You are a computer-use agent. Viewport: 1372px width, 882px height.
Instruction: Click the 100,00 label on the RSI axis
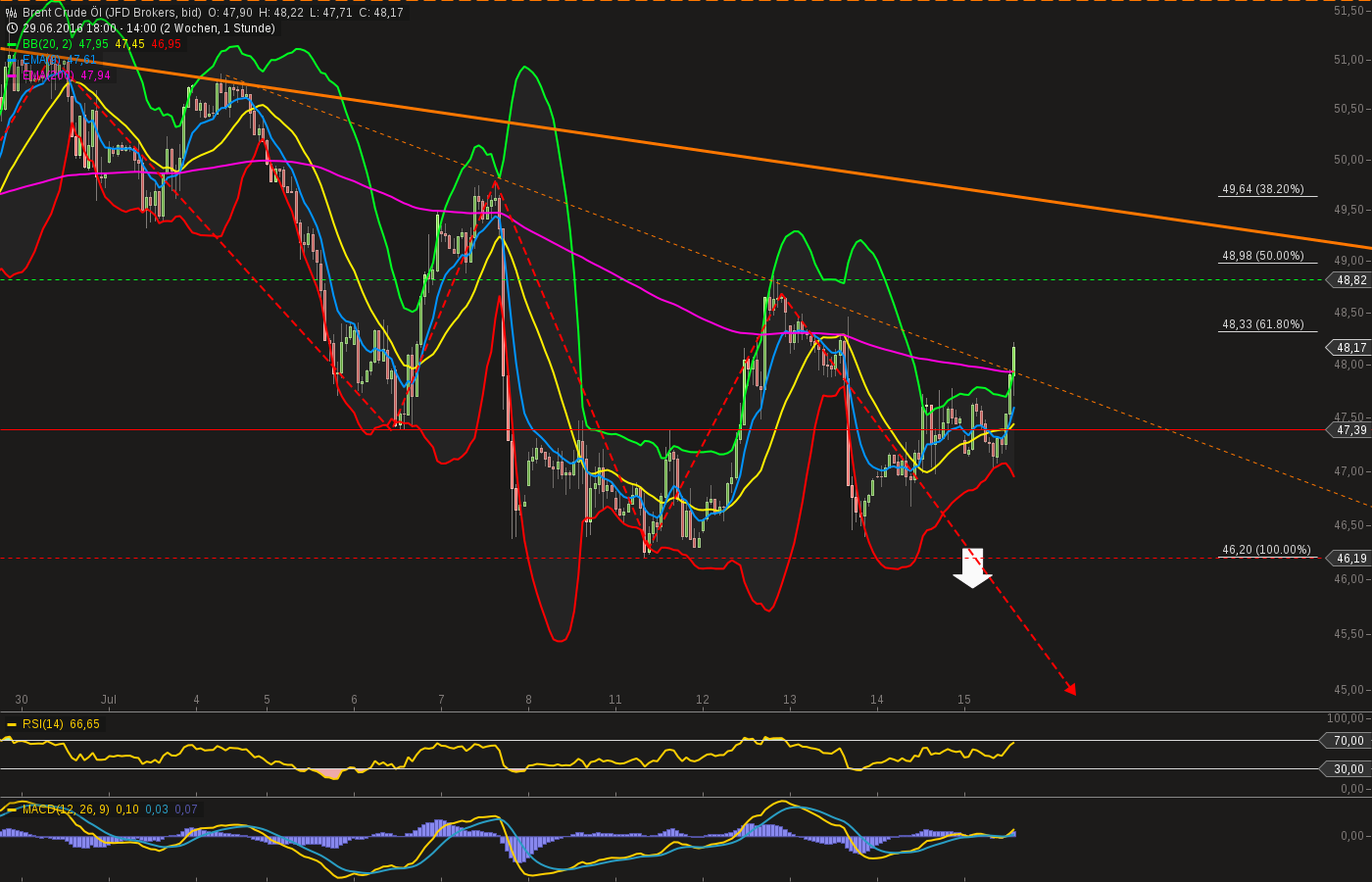tap(1346, 718)
